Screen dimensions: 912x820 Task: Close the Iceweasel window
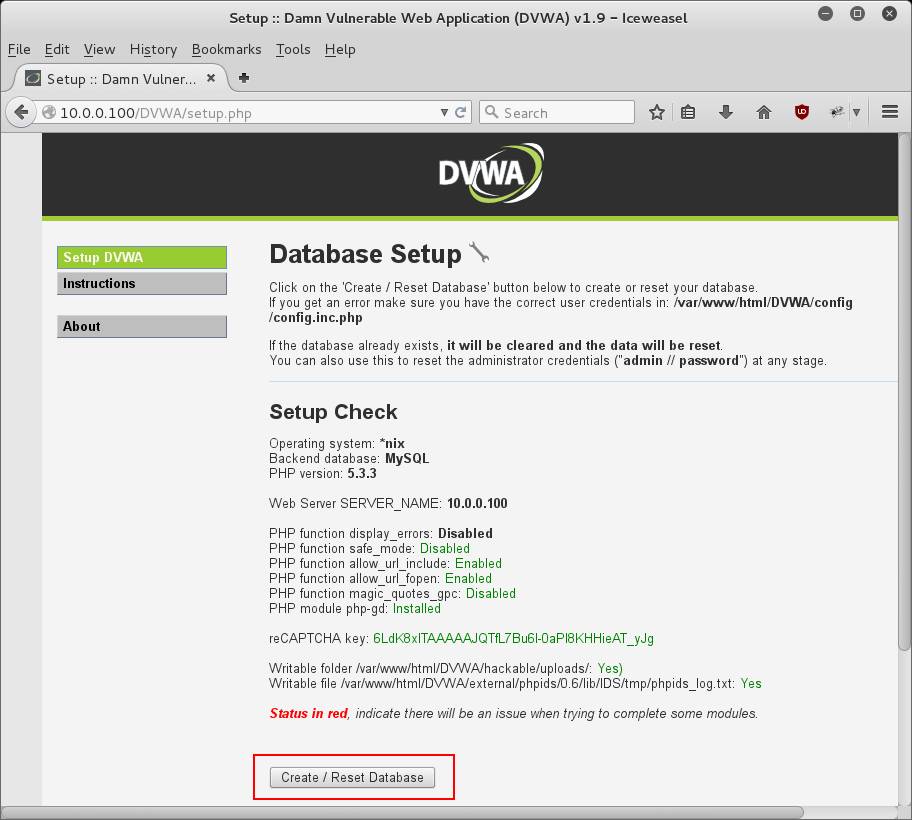pyautogui.click(x=889, y=13)
